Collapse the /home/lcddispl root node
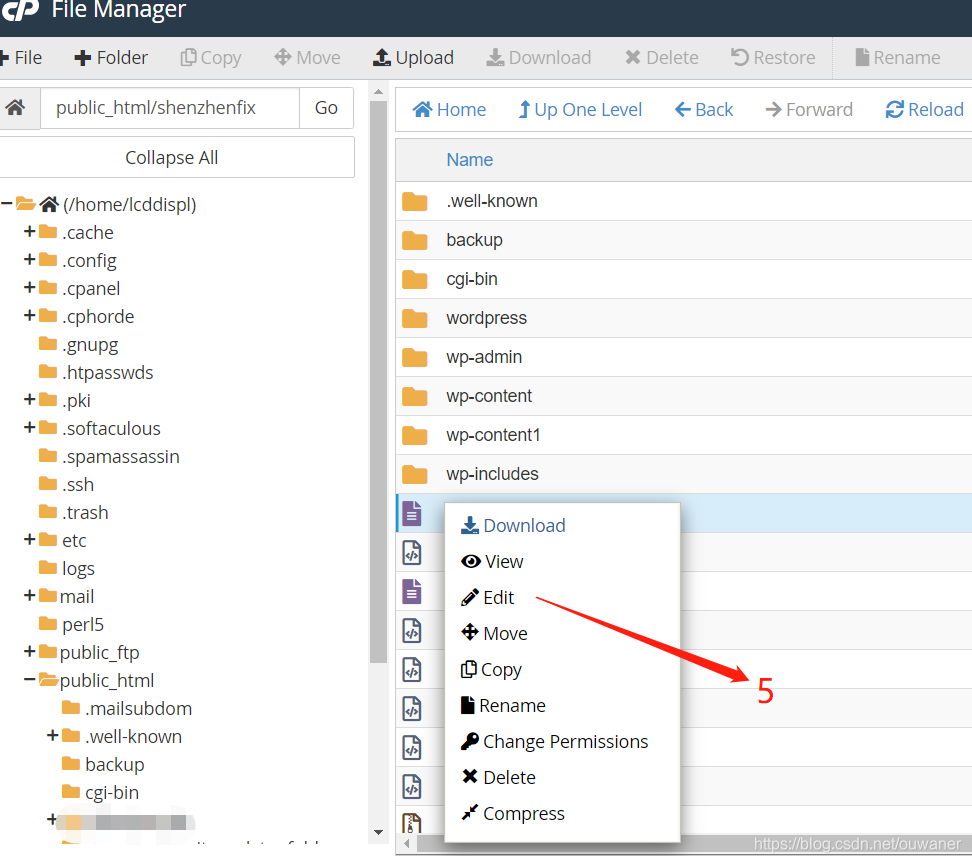This screenshot has height=863, width=972. (7, 203)
